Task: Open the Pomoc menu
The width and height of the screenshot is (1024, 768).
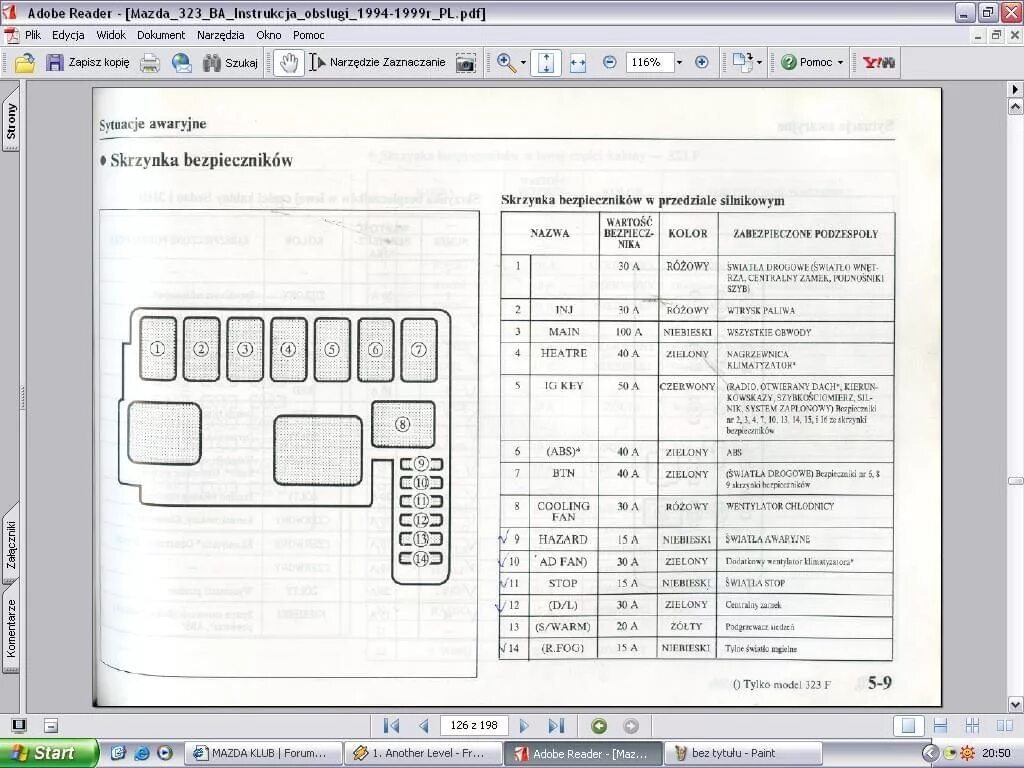Action: coord(308,35)
